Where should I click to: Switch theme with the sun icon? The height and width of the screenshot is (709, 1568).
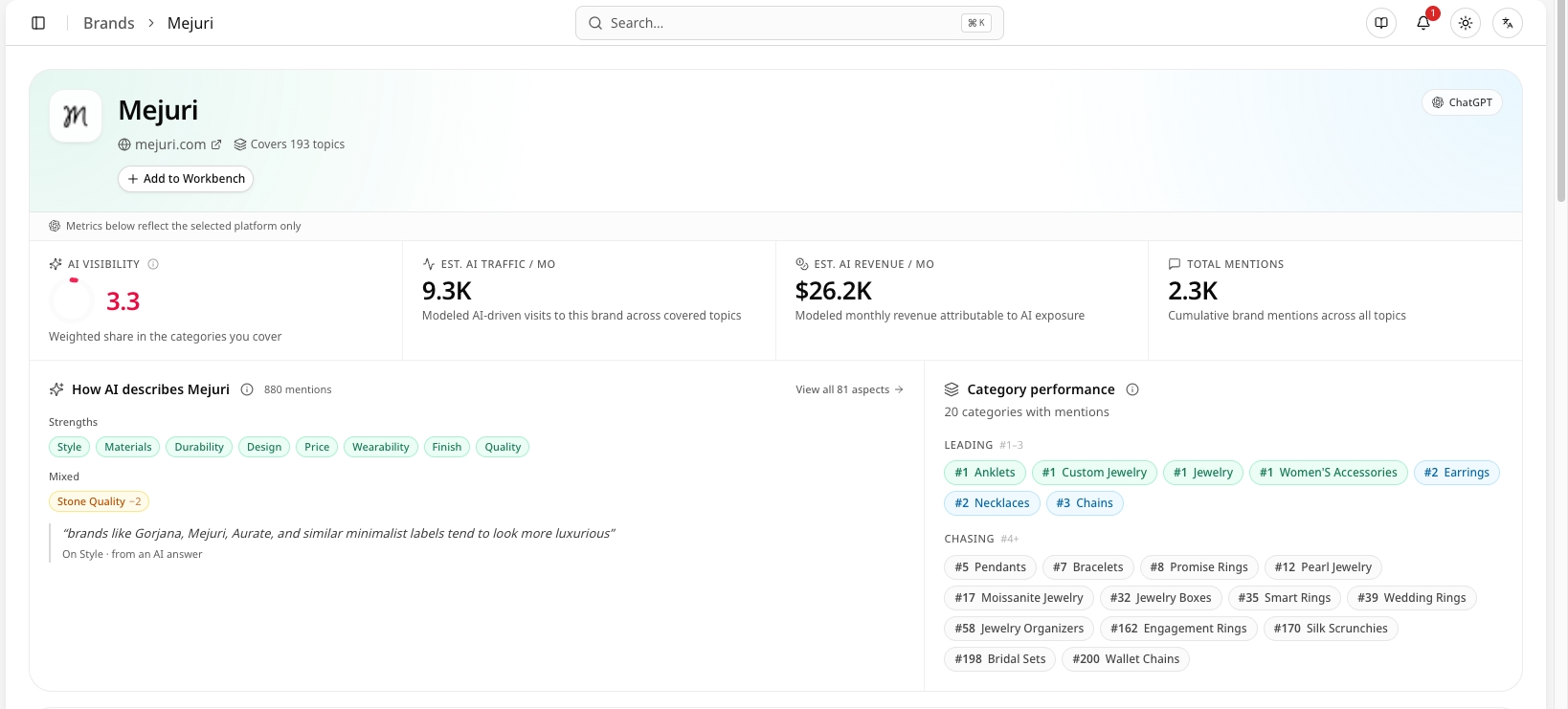pos(1466,23)
